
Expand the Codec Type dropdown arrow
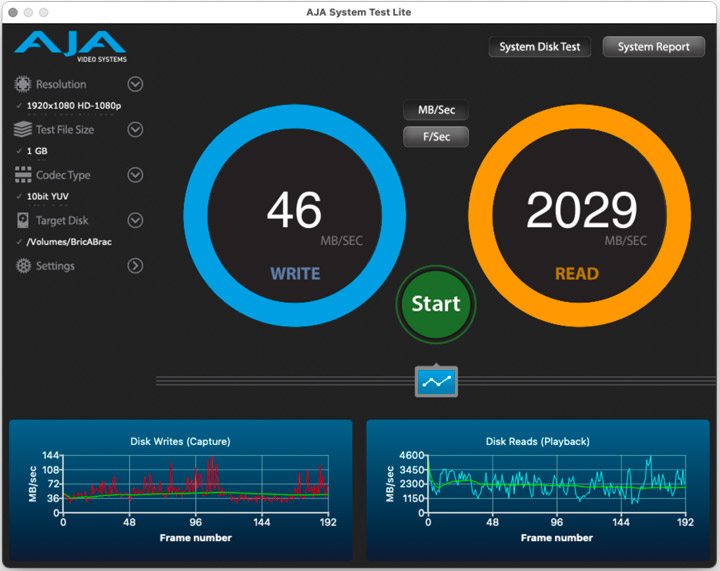pos(135,175)
